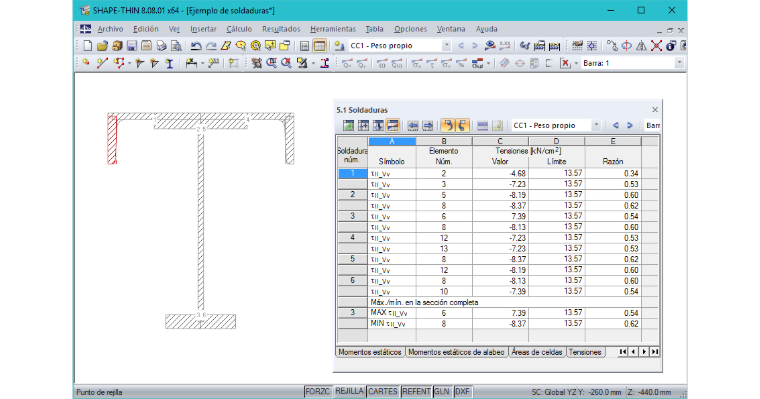Click the Print icon in the main toolbar
Screen dimensions: 760x399
tap(161, 46)
